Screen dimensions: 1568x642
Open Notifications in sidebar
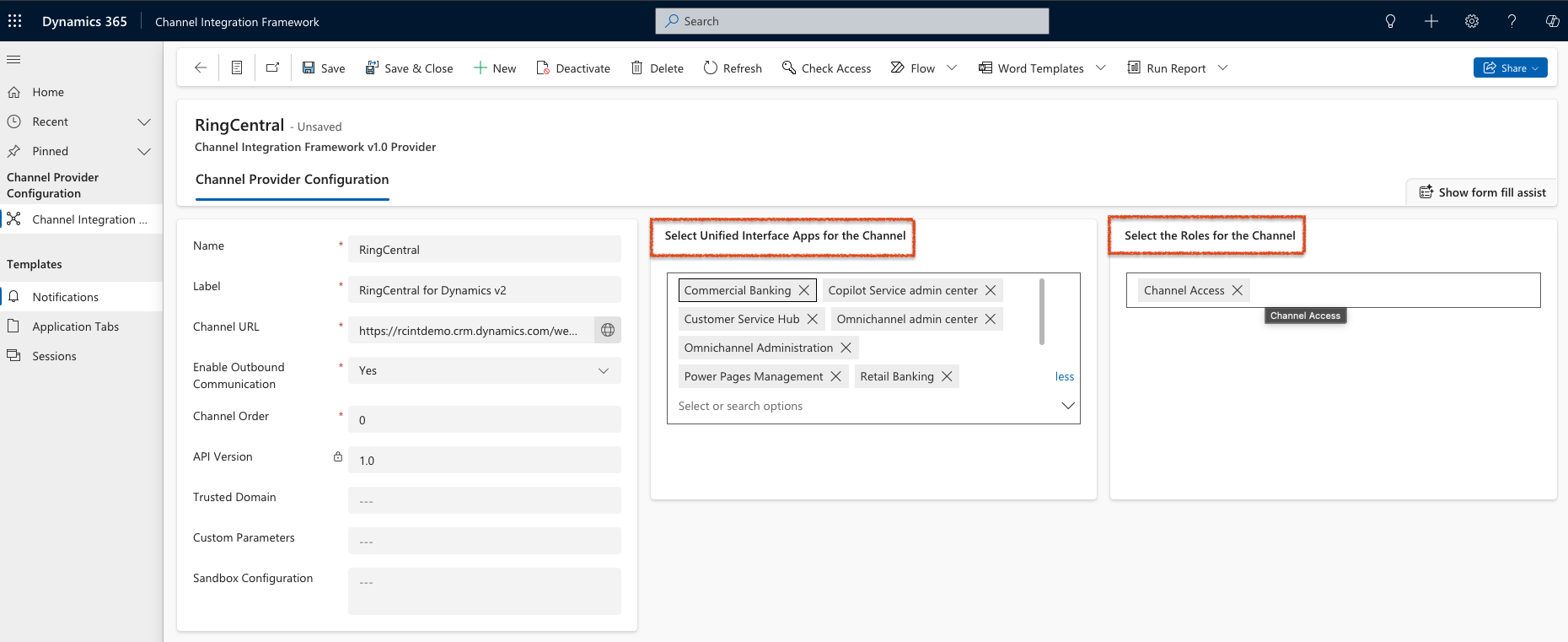point(81,297)
